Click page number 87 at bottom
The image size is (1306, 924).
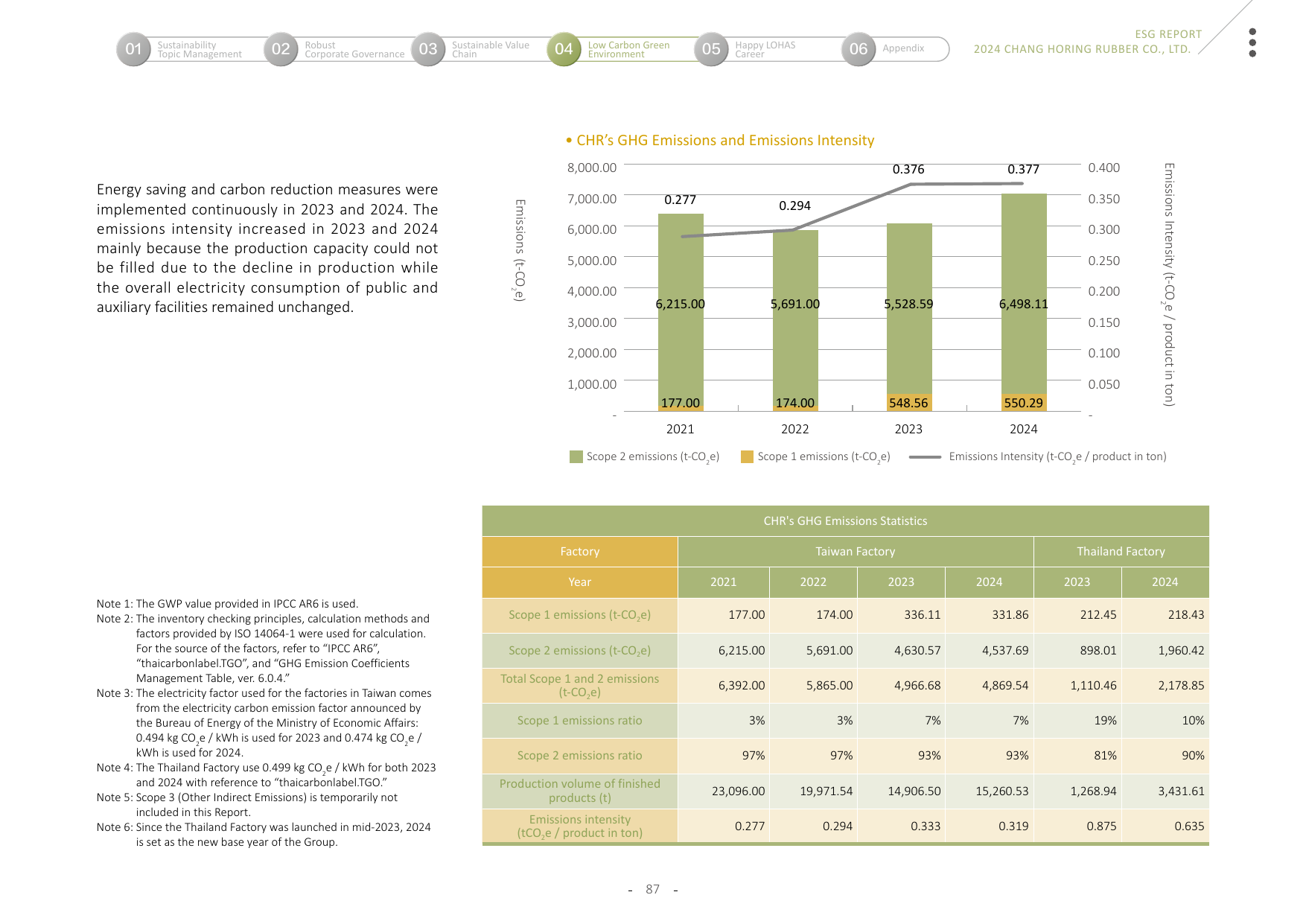tap(653, 890)
